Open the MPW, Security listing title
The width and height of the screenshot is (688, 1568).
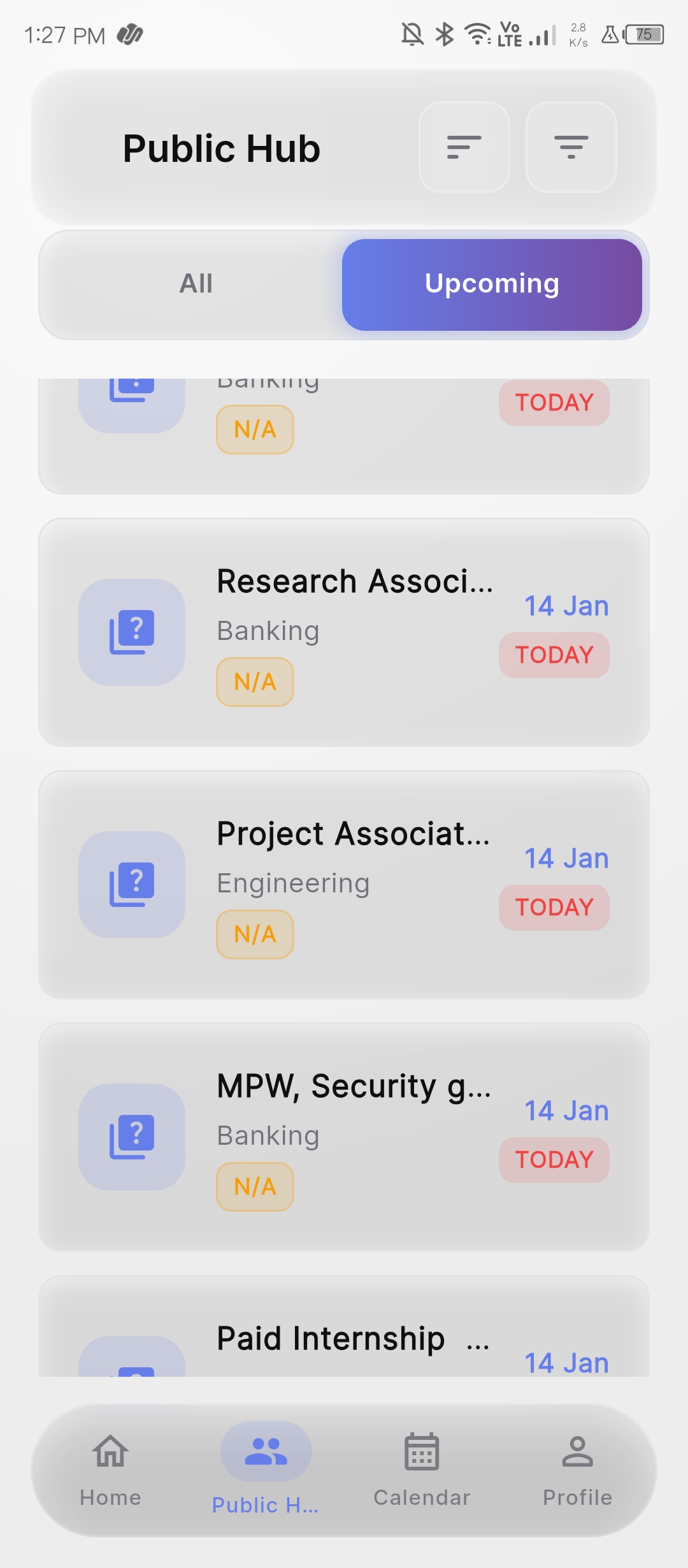point(353,1086)
